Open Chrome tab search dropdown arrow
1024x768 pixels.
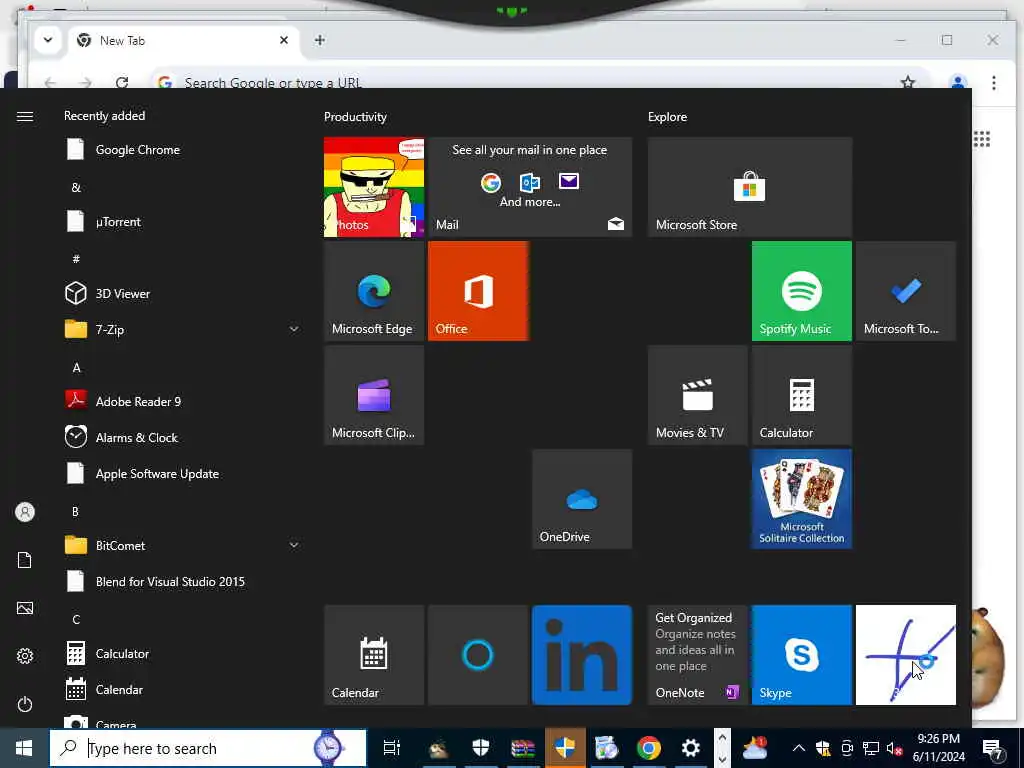click(x=48, y=40)
